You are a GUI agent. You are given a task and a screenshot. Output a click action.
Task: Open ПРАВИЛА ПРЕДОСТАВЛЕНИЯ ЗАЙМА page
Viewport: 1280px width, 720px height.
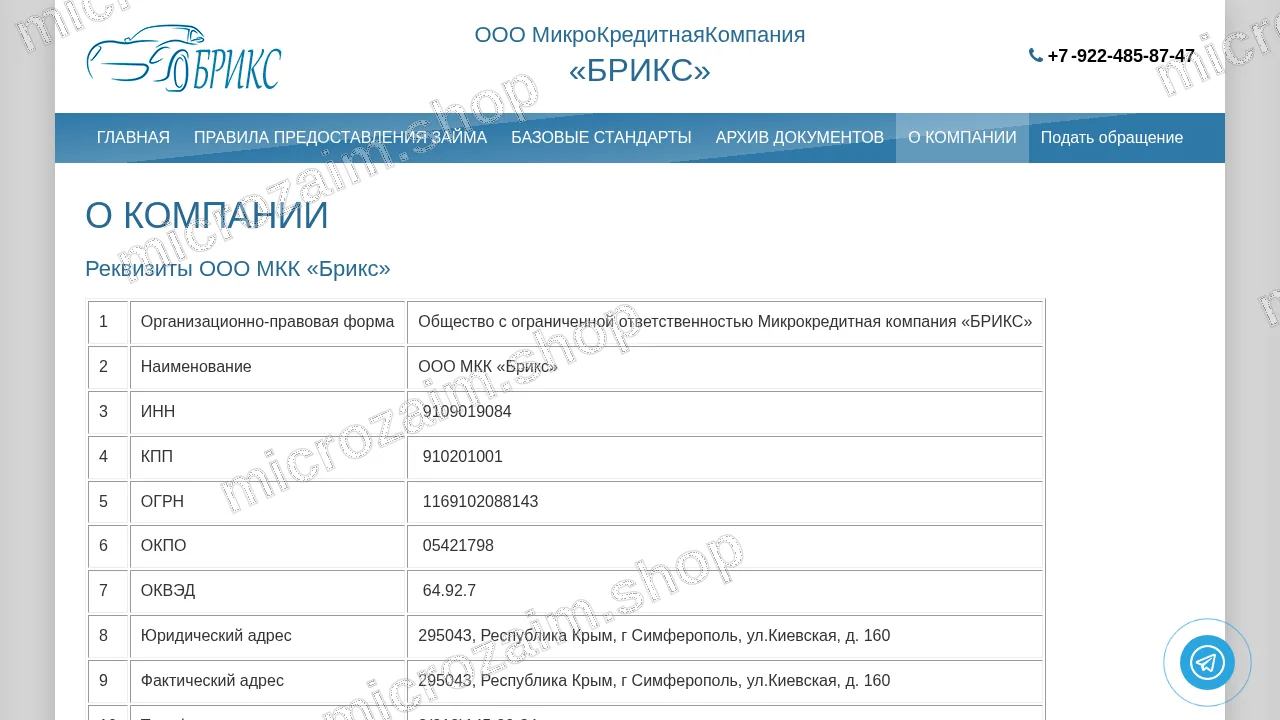340,138
